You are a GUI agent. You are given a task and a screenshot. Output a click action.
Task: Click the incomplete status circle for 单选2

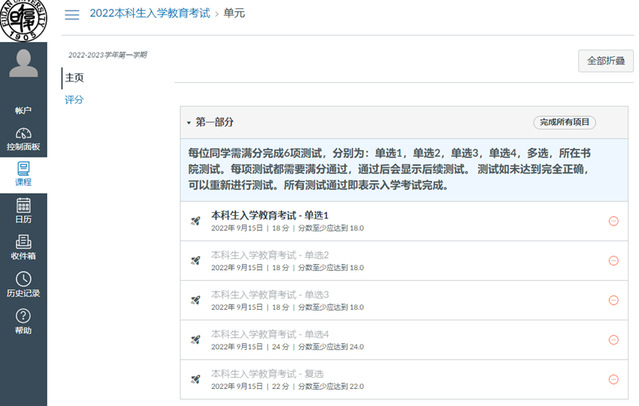coord(613,260)
